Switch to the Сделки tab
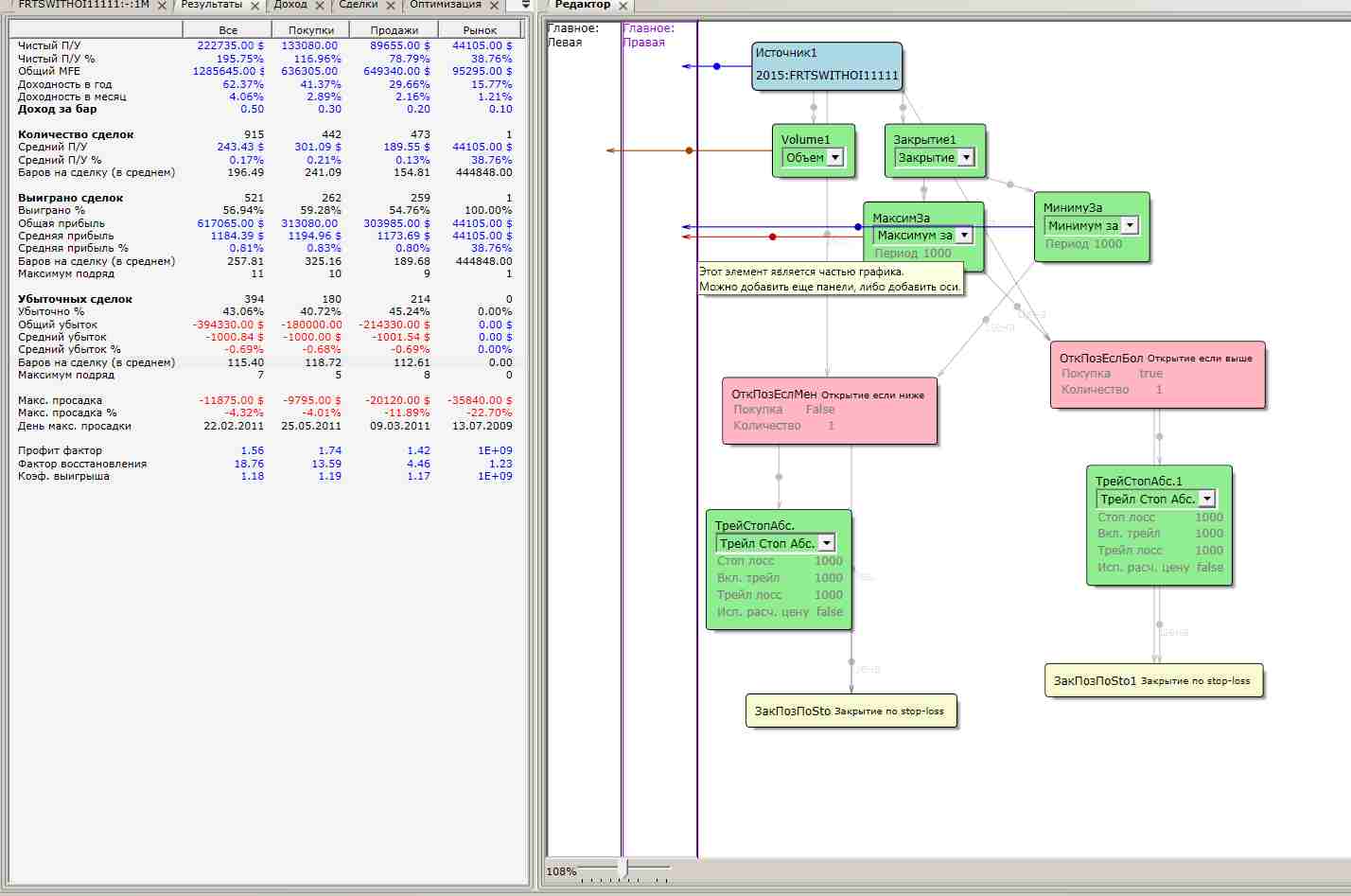 click(359, 5)
